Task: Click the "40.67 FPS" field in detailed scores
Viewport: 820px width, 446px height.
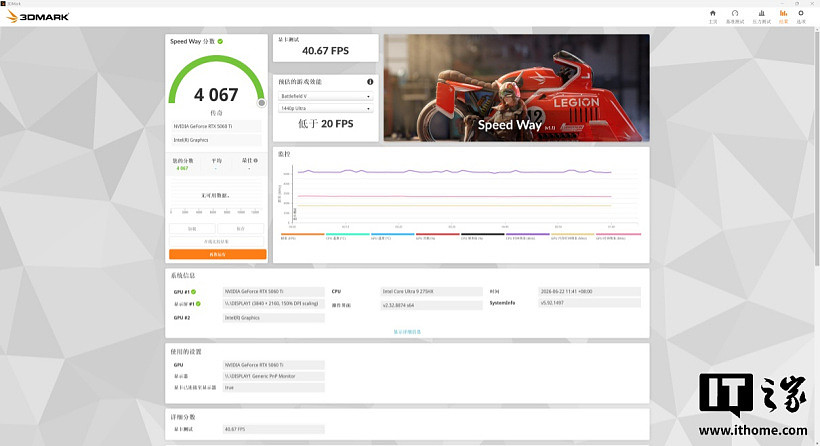Action: [x=274, y=429]
